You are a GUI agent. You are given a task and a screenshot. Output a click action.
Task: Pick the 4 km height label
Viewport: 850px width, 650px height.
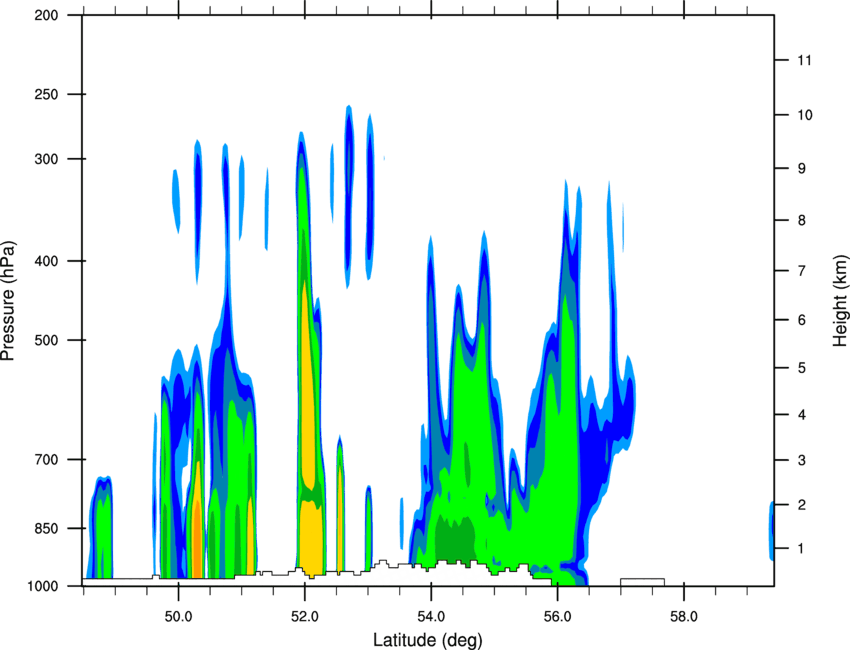(801, 415)
